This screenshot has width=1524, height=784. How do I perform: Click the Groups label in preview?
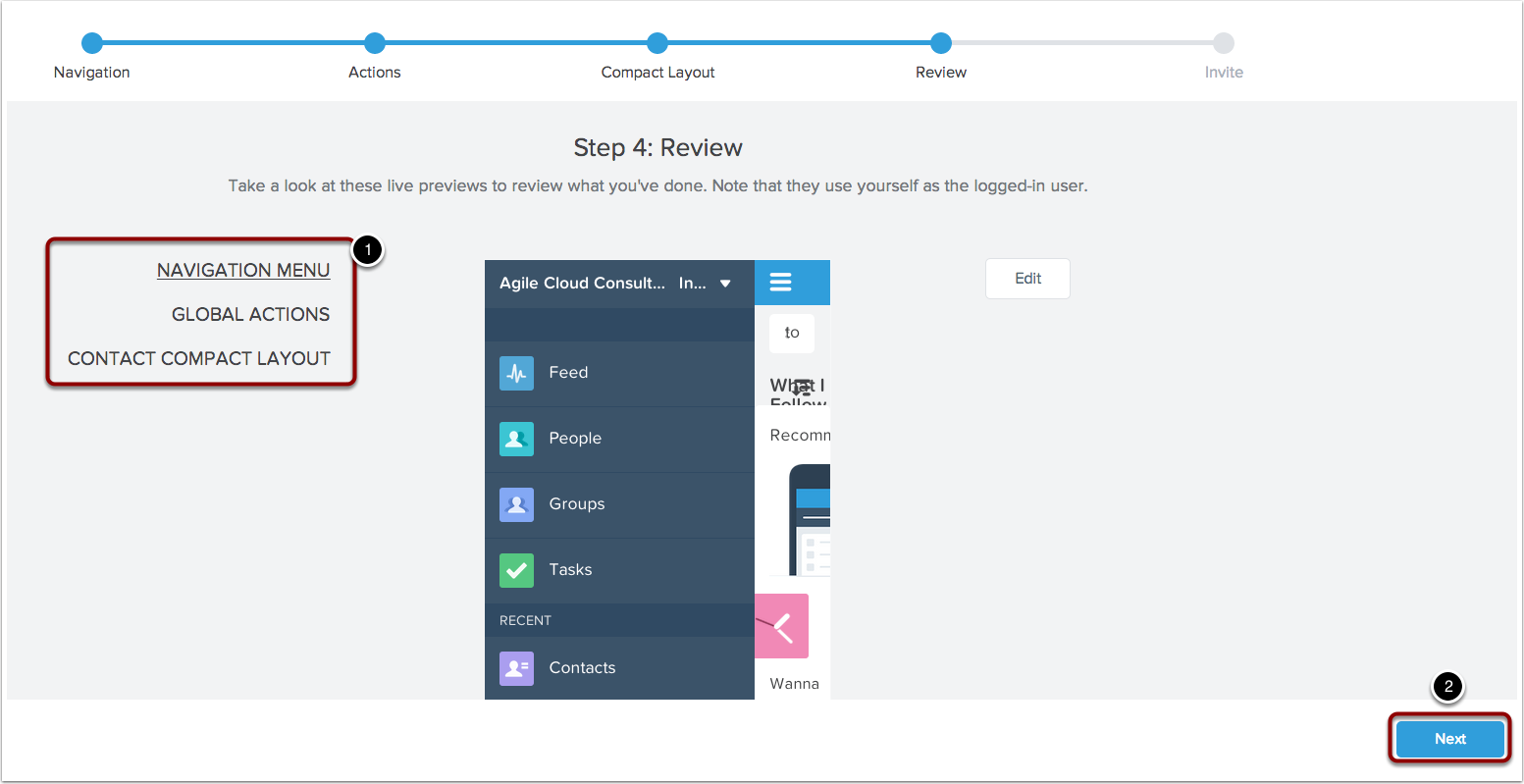(x=577, y=504)
